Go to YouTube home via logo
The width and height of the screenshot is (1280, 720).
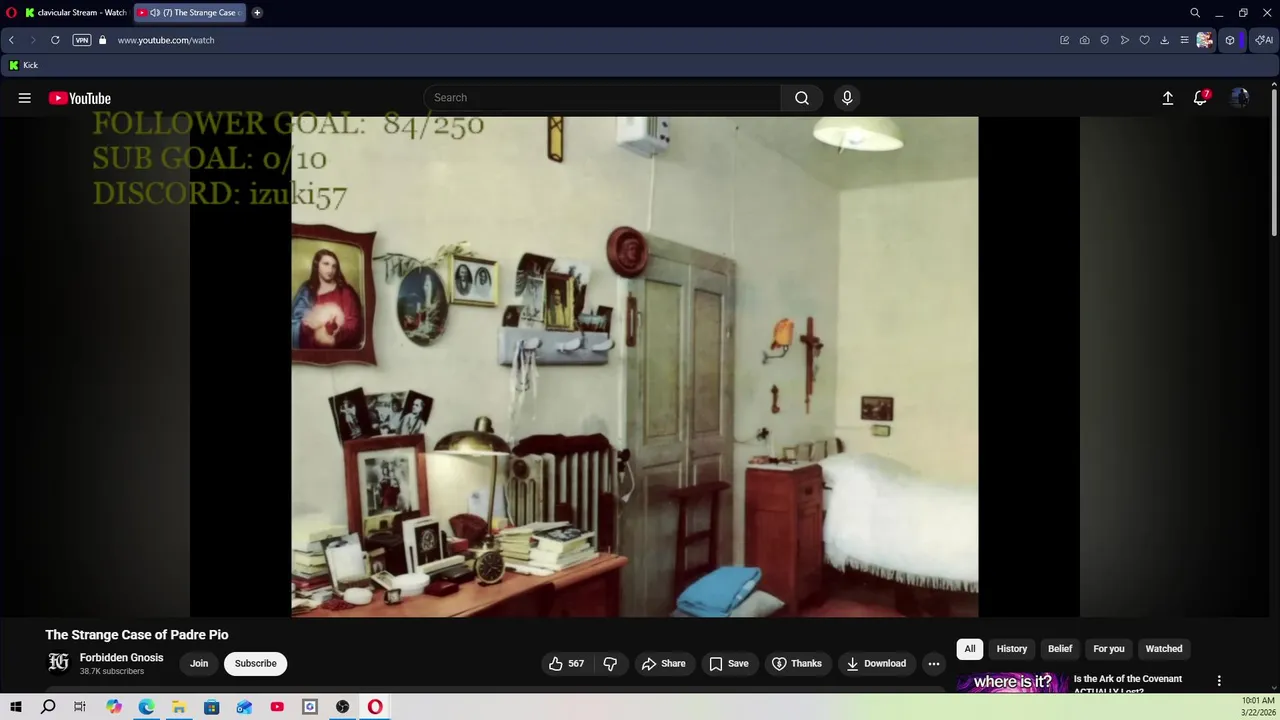80,98
